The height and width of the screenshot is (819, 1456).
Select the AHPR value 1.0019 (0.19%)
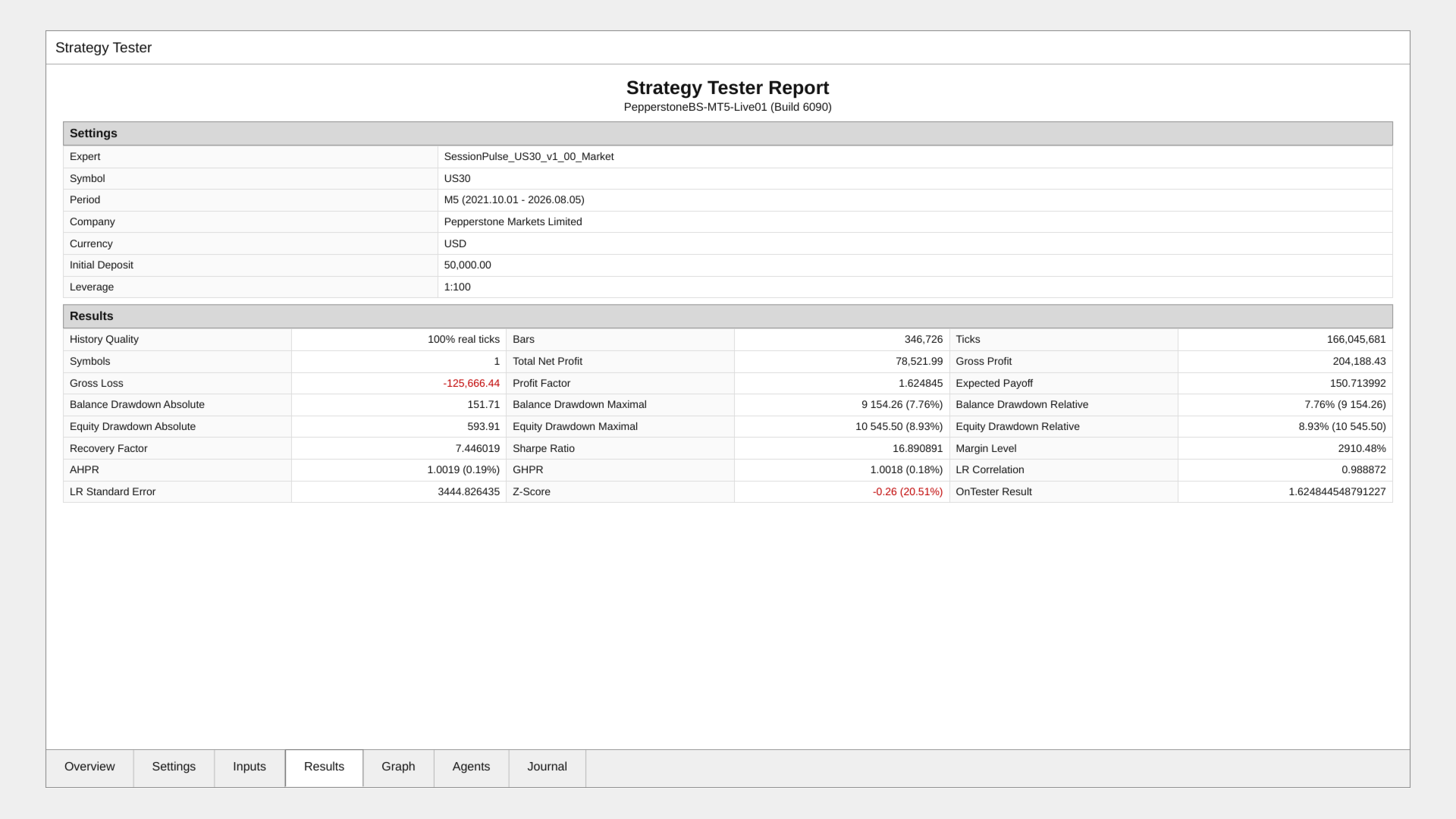(463, 470)
